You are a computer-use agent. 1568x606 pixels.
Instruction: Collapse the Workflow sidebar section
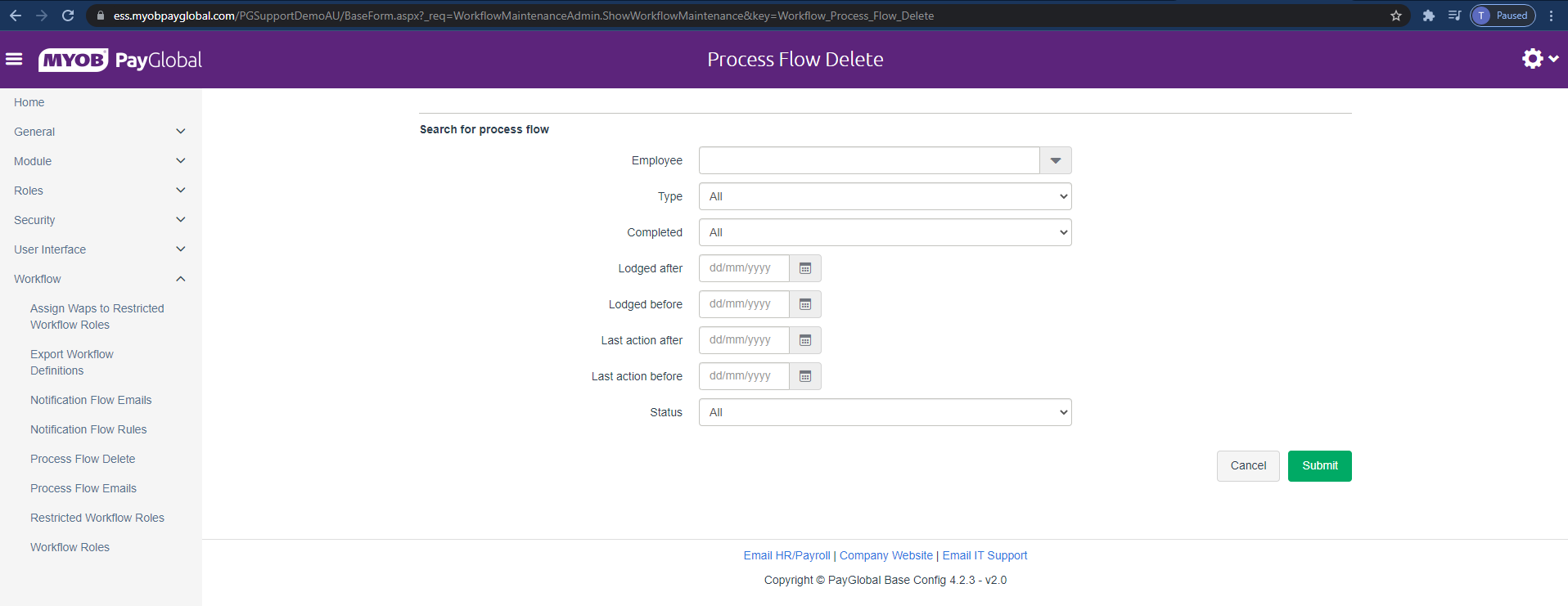(181, 279)
